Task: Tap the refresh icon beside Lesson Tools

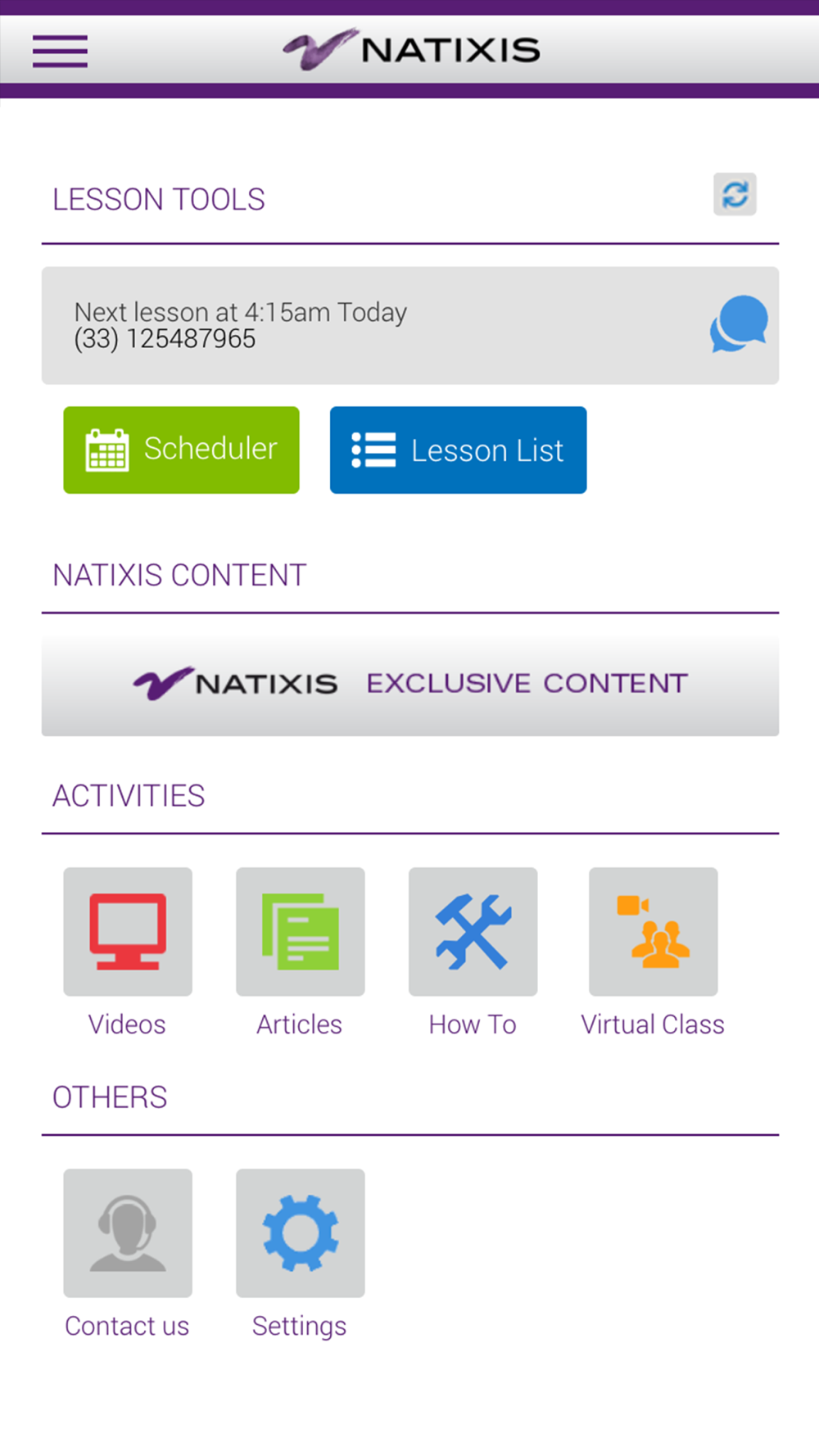Action: tap(735, 195)
